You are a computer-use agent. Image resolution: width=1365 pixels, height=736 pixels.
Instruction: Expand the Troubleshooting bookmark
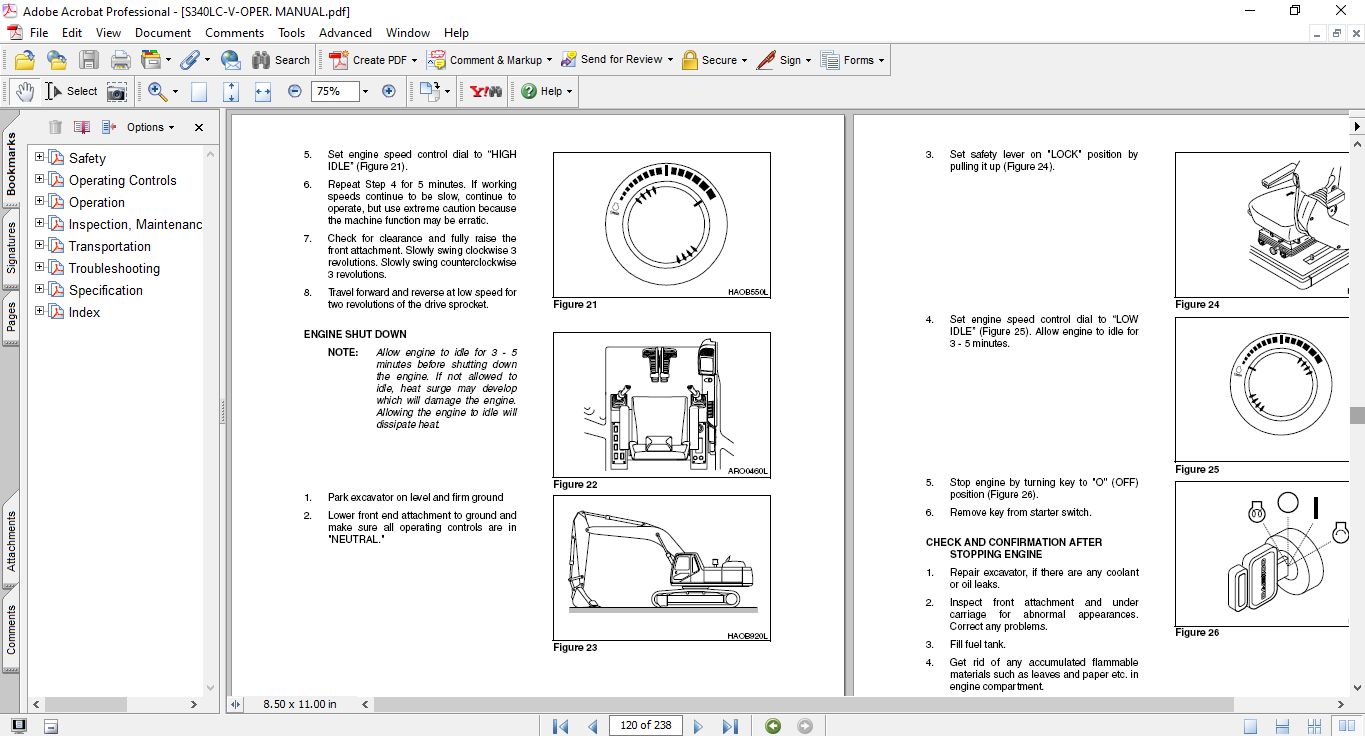(40, 268)
